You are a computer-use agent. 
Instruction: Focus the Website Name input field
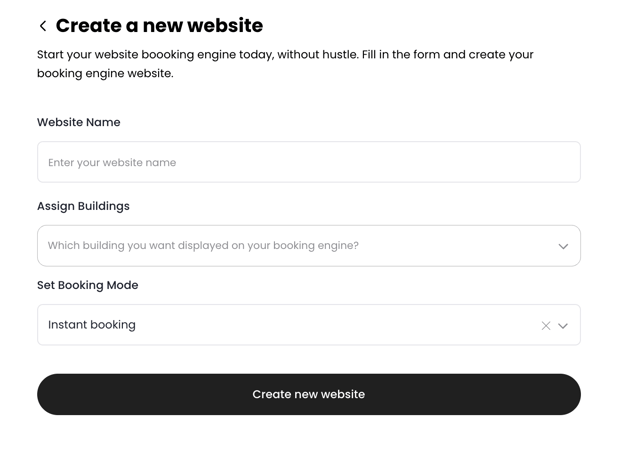(x=308, y=162)
